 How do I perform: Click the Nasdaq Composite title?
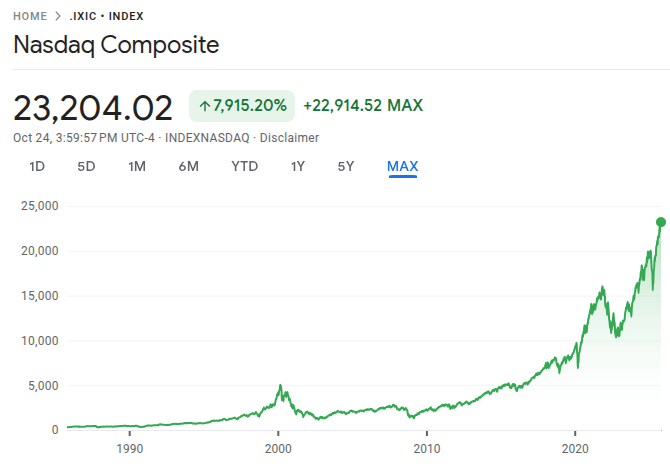click(116, 45)
